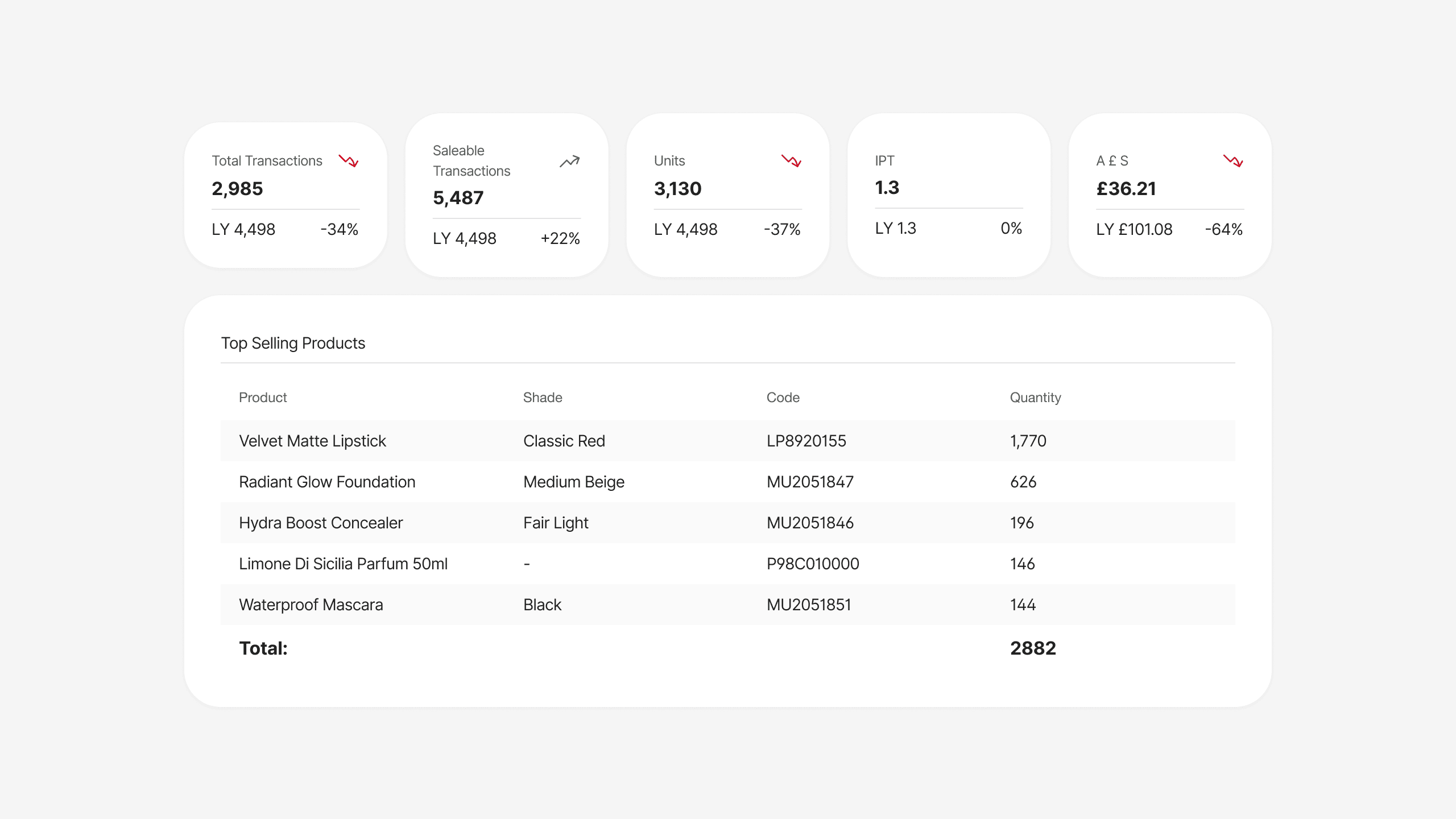The height and width of the screenshot is (819, 1456).
Task: Click the Units value 3,130
Action: coord(677,189)
